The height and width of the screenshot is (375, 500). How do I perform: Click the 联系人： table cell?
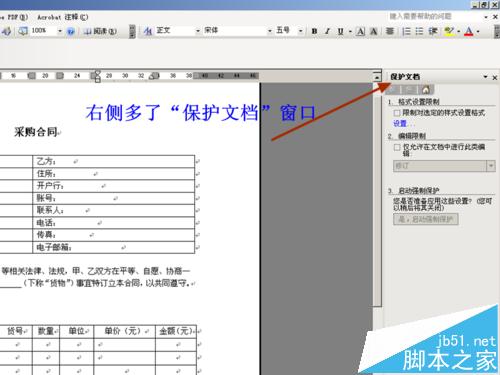114,211
